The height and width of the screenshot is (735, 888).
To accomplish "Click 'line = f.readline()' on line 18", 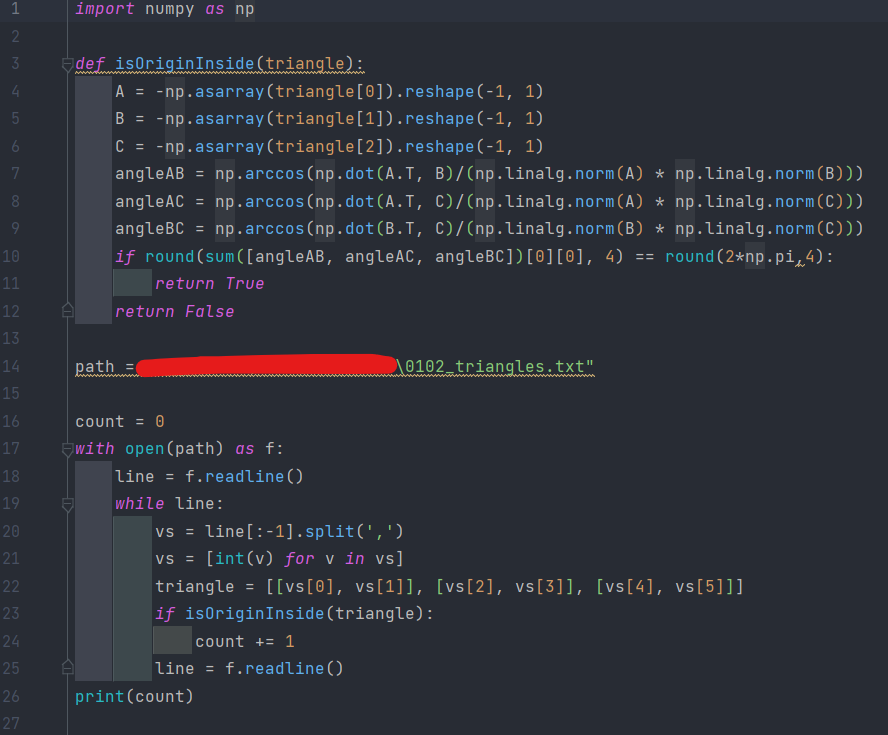I will (x=208, y=477).
